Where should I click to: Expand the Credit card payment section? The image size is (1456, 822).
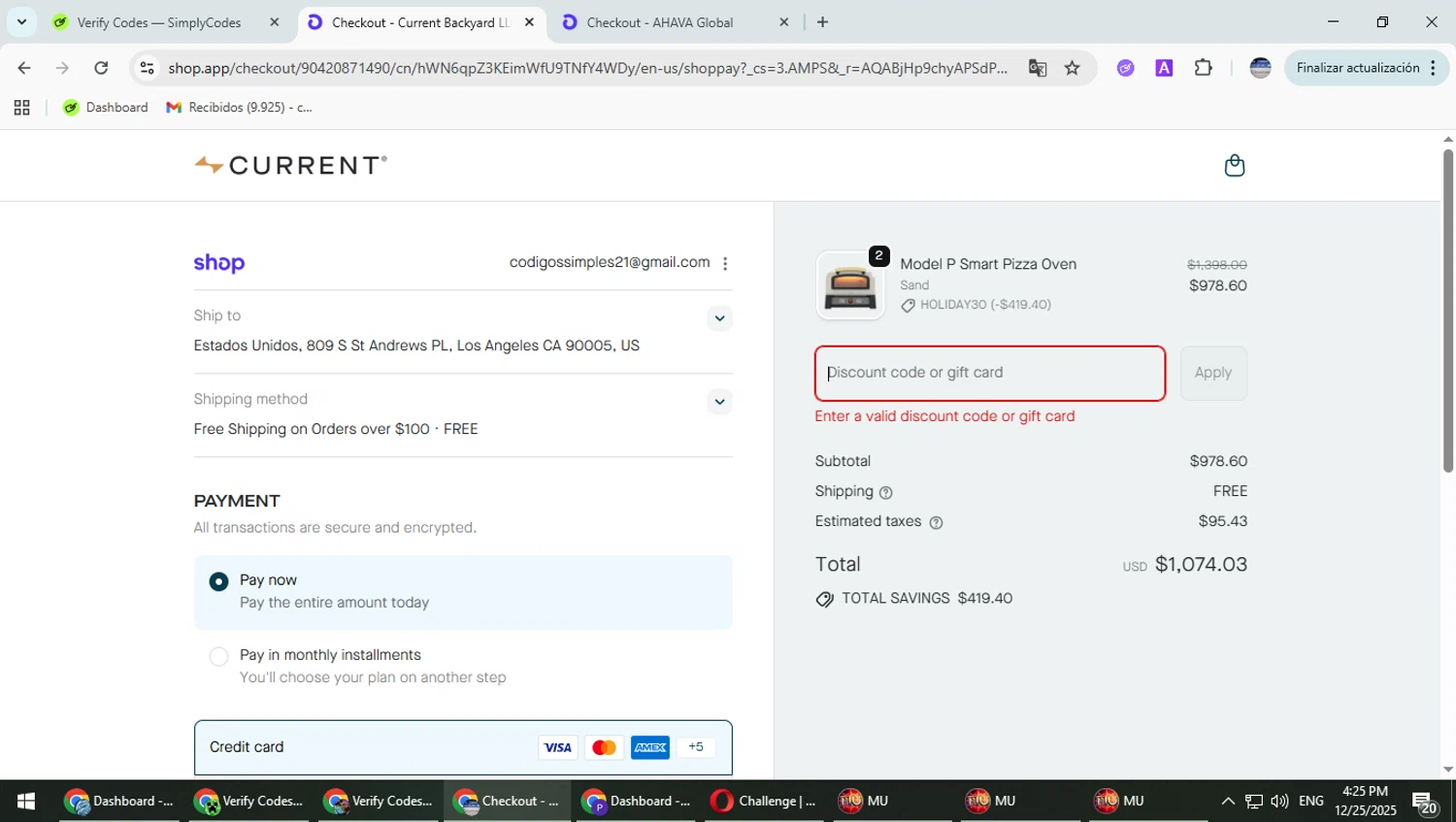[463, 747]
